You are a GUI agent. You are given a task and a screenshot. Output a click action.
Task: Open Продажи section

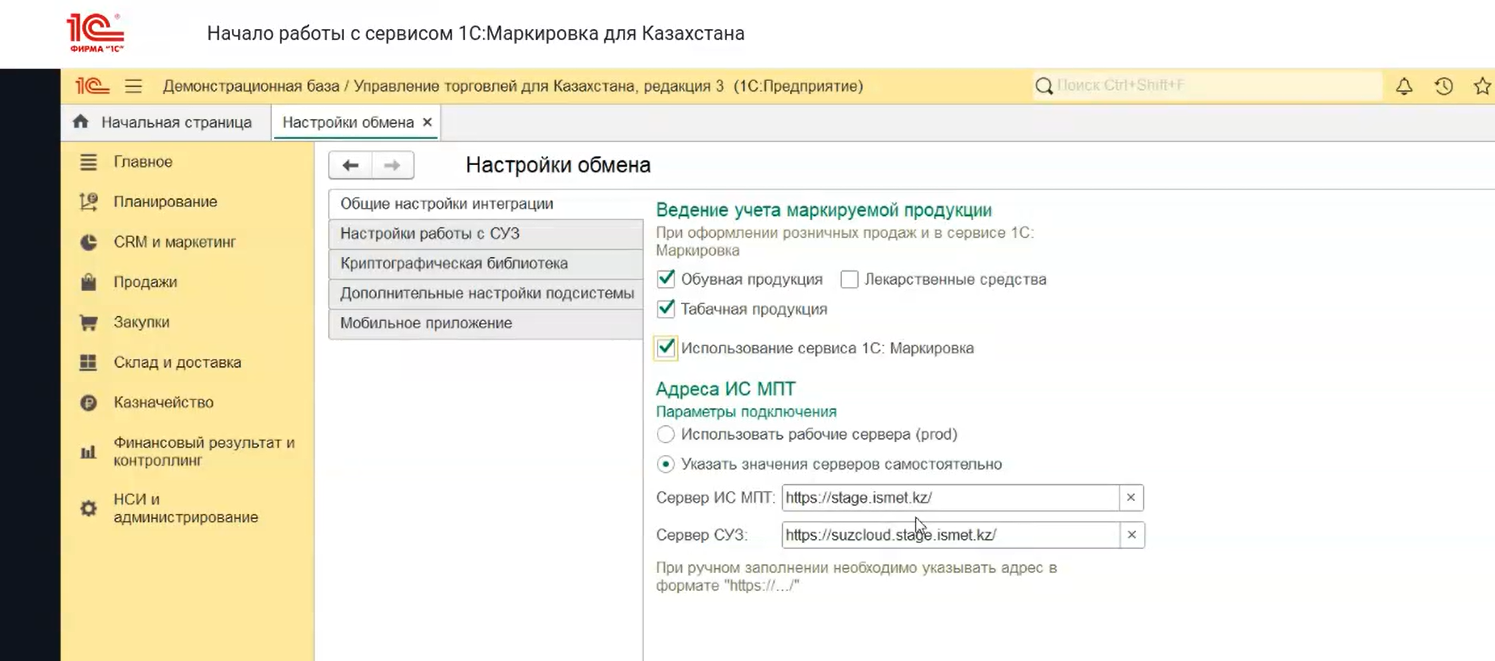pos(145,282)
